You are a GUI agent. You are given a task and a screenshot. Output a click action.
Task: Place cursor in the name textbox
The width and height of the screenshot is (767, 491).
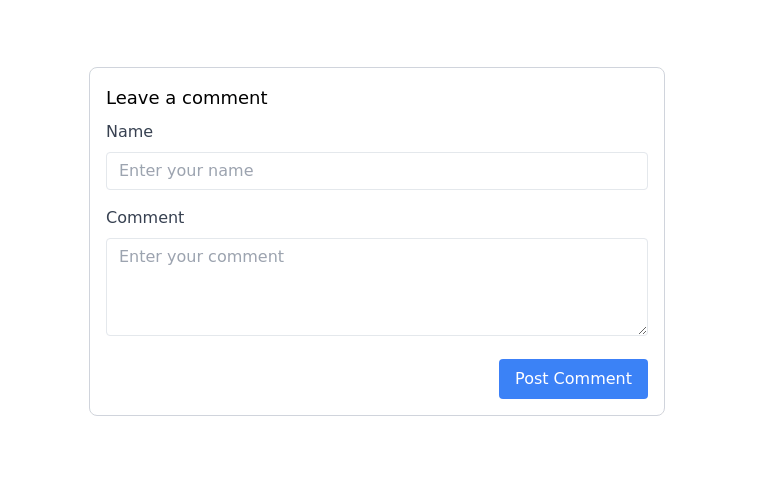[376, 171]
